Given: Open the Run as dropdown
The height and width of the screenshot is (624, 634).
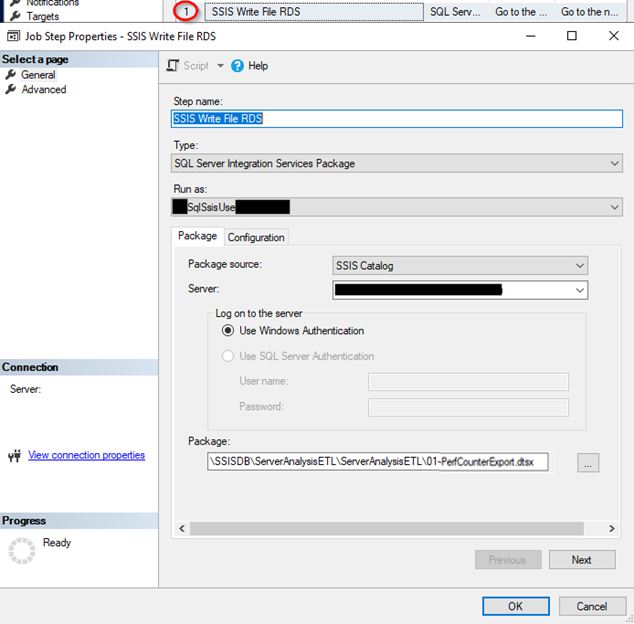Looking at the screenshot, I should click(397, 207).
